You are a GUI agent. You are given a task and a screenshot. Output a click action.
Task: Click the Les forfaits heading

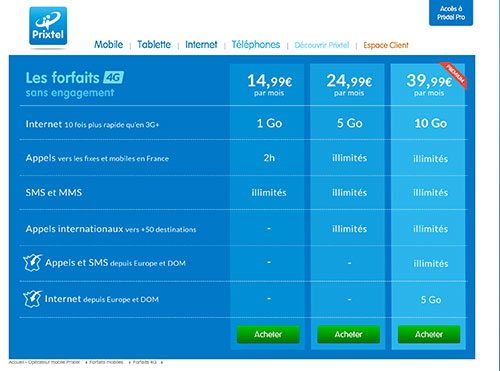click(x=63, y=78)
